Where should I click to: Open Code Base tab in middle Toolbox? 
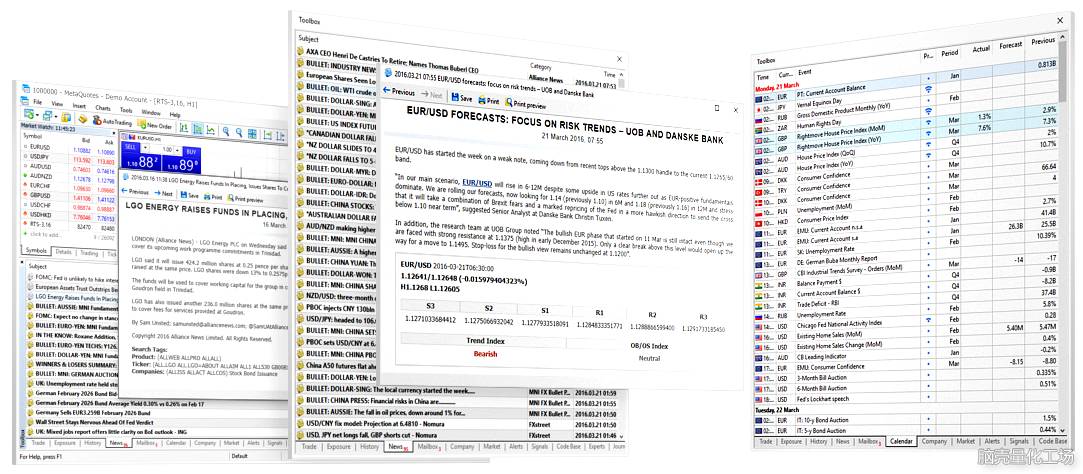(568, 447)
